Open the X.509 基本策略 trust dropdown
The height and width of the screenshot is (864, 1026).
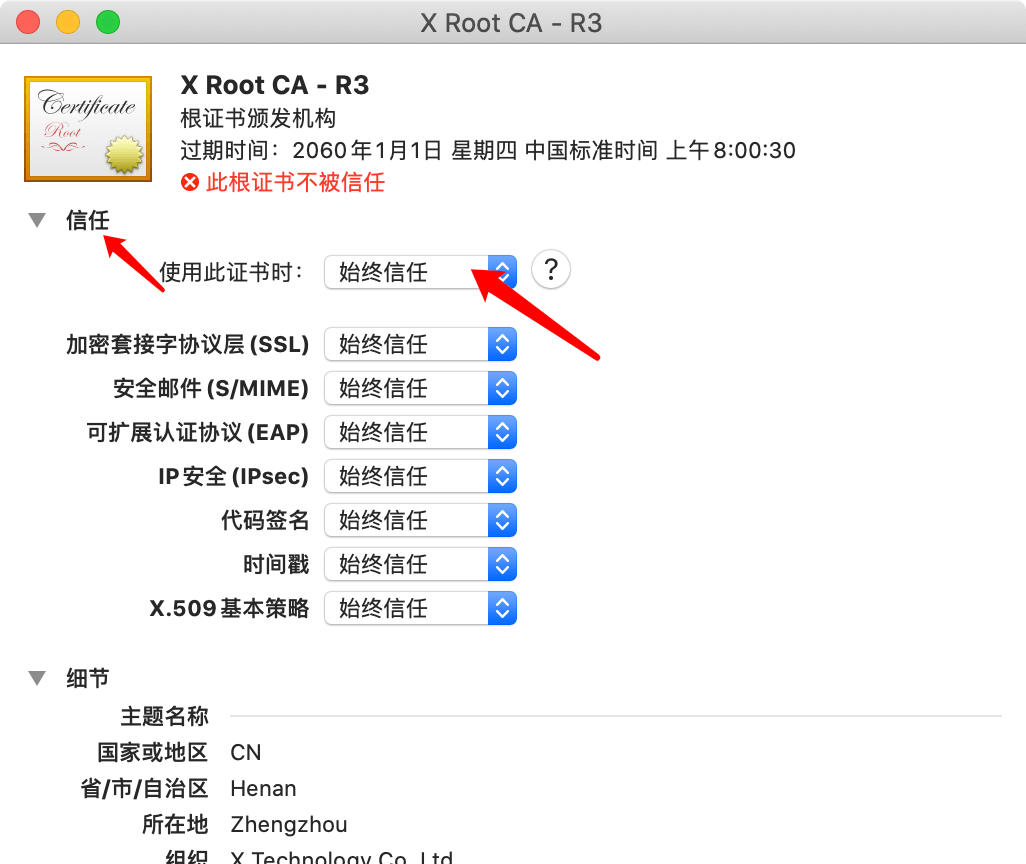pos(420,608)
